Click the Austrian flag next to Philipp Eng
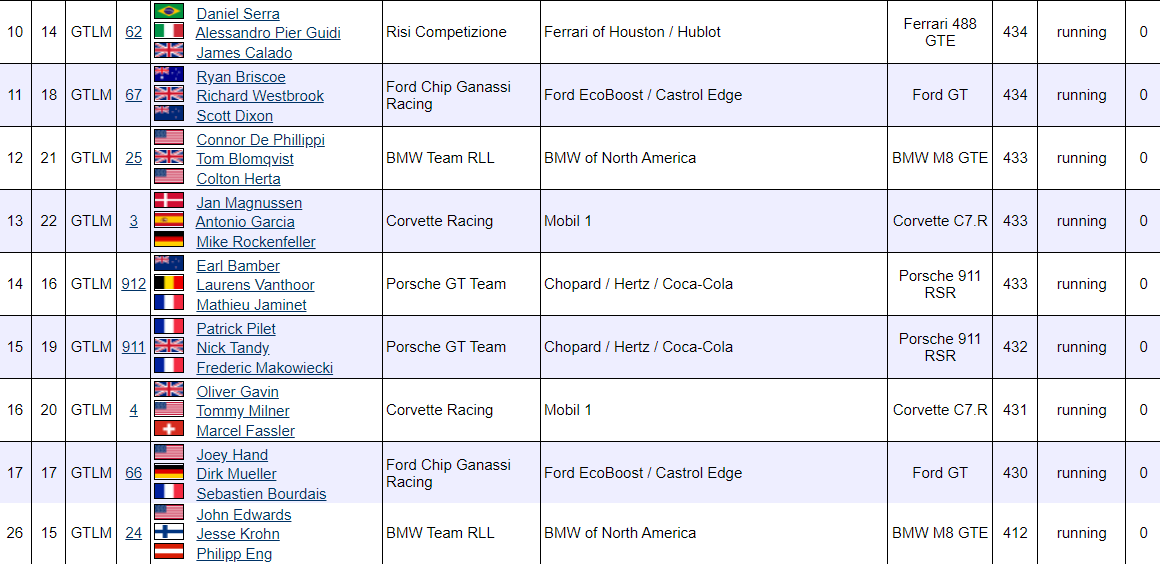1164x569 pixels. pyautogui.click(x=169, y=551)
